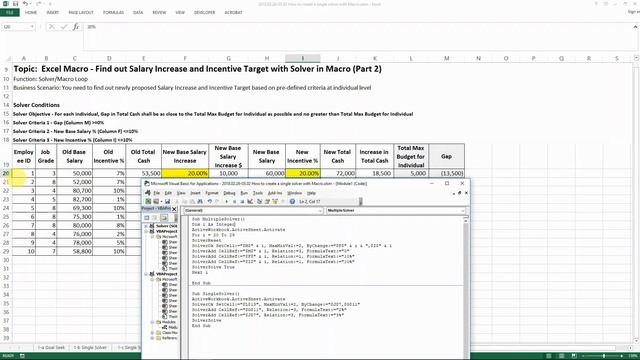This screenshot has width=640, height=360.
Task: Click the Run Sub play icon in the VBA toolbar
Action: pyautogui.click(x=227, y=201)
